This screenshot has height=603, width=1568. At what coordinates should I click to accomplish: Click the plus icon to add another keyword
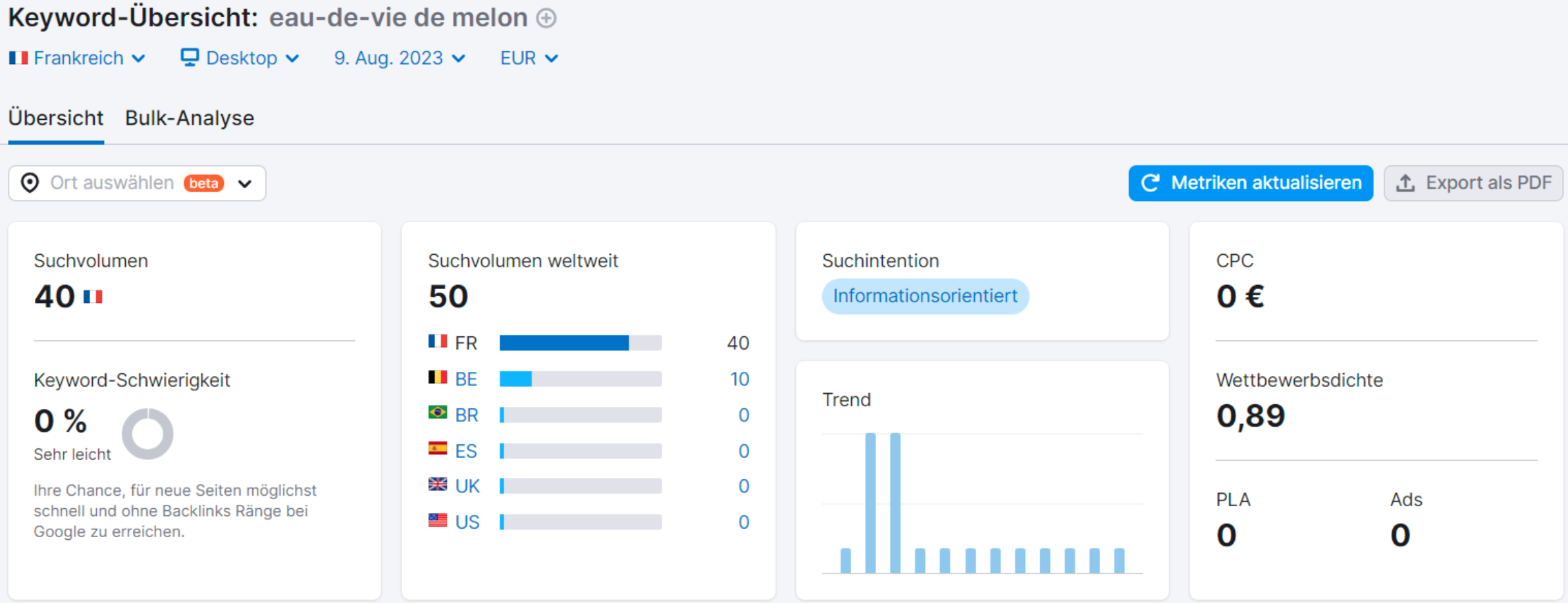545,18
